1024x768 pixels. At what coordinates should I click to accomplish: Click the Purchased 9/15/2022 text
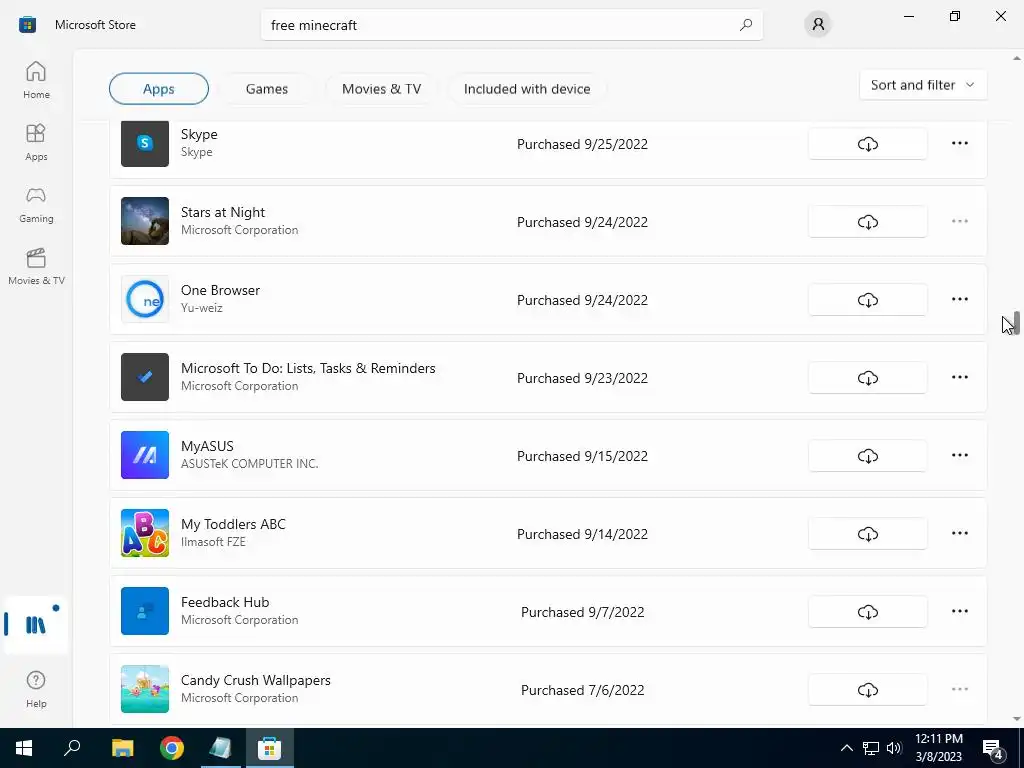point(583,456)
